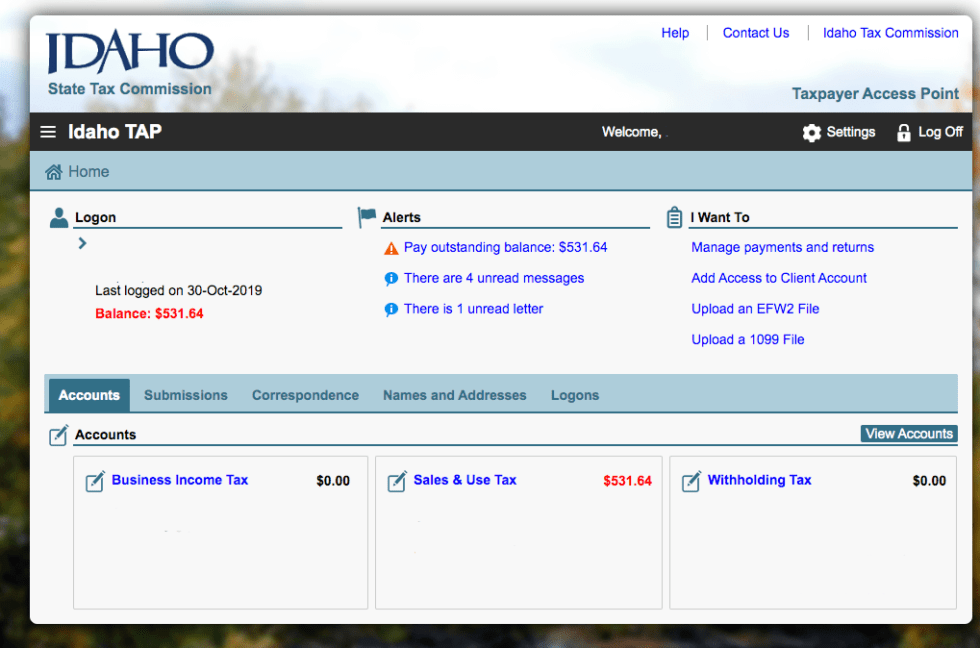Open Upload an EFW2 File link
Viewport: 980px width, 648px height.
pos(755,309)
